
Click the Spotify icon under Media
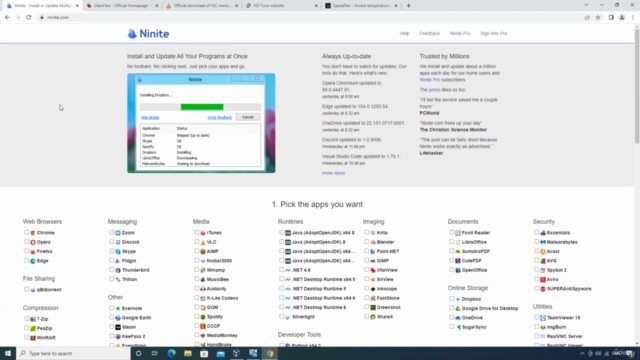click(x=203, y=317)
